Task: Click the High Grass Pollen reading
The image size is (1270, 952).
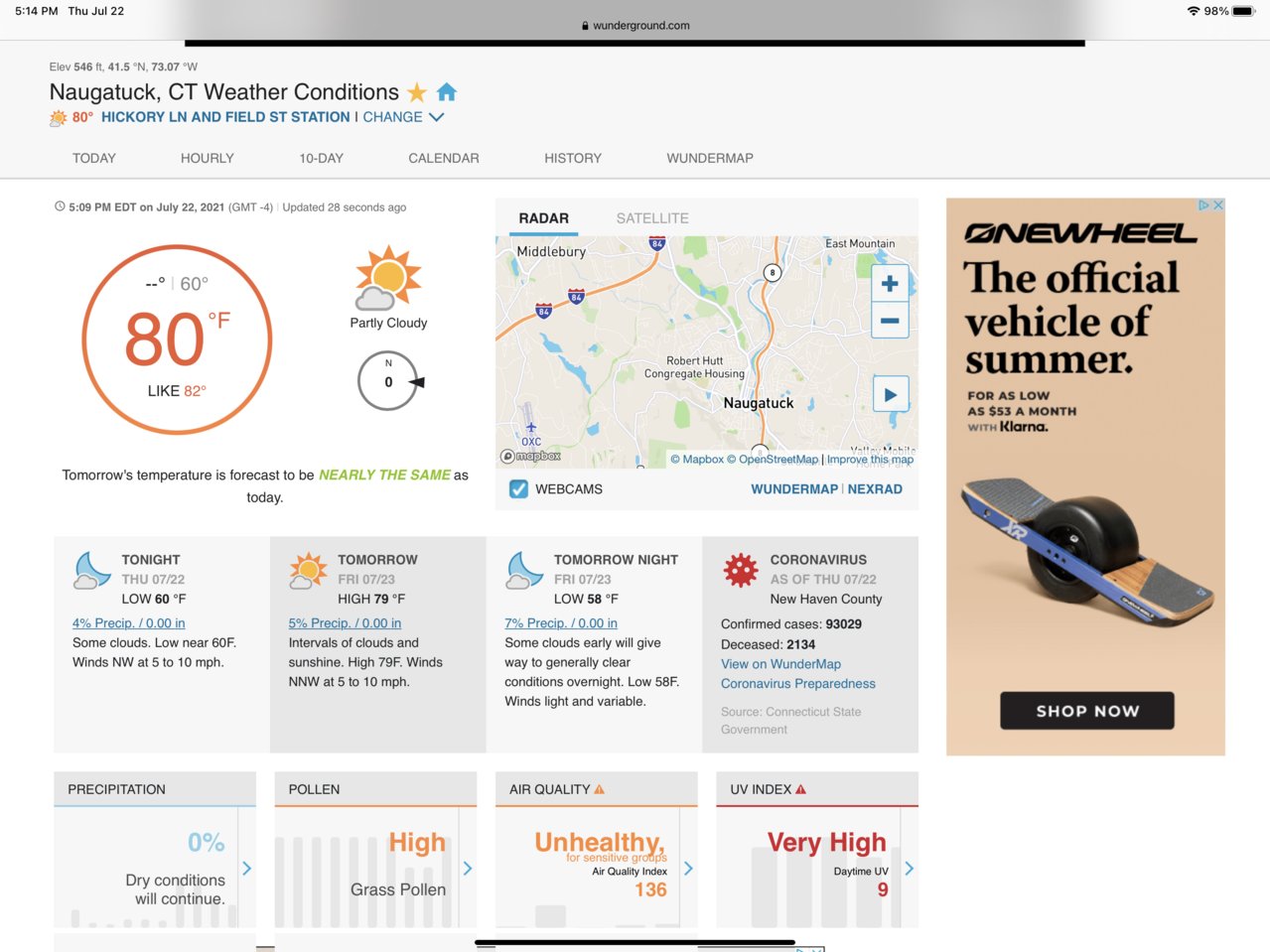Action: pyautogui.click(x=417, y=844)
